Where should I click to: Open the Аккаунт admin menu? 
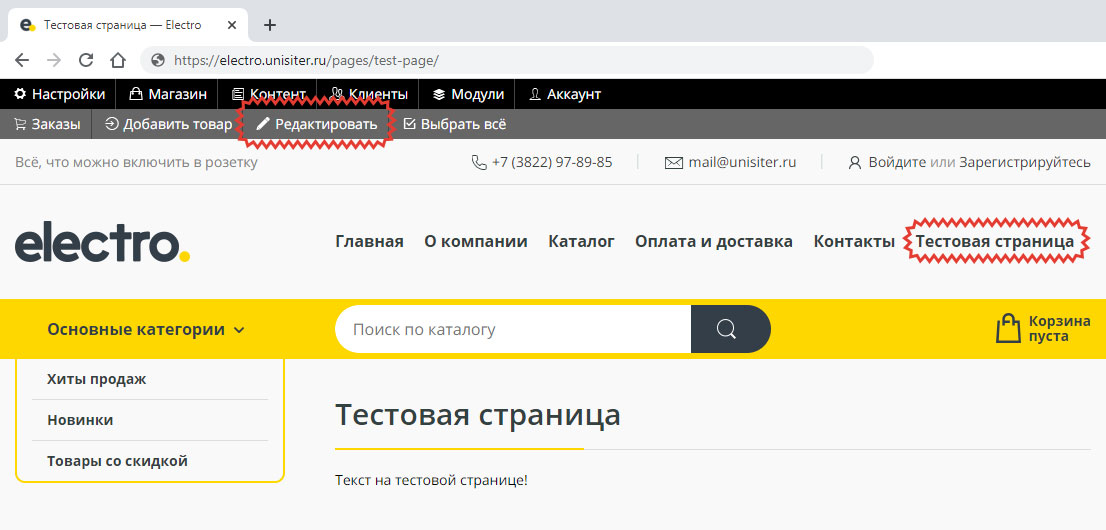point(565,94)
